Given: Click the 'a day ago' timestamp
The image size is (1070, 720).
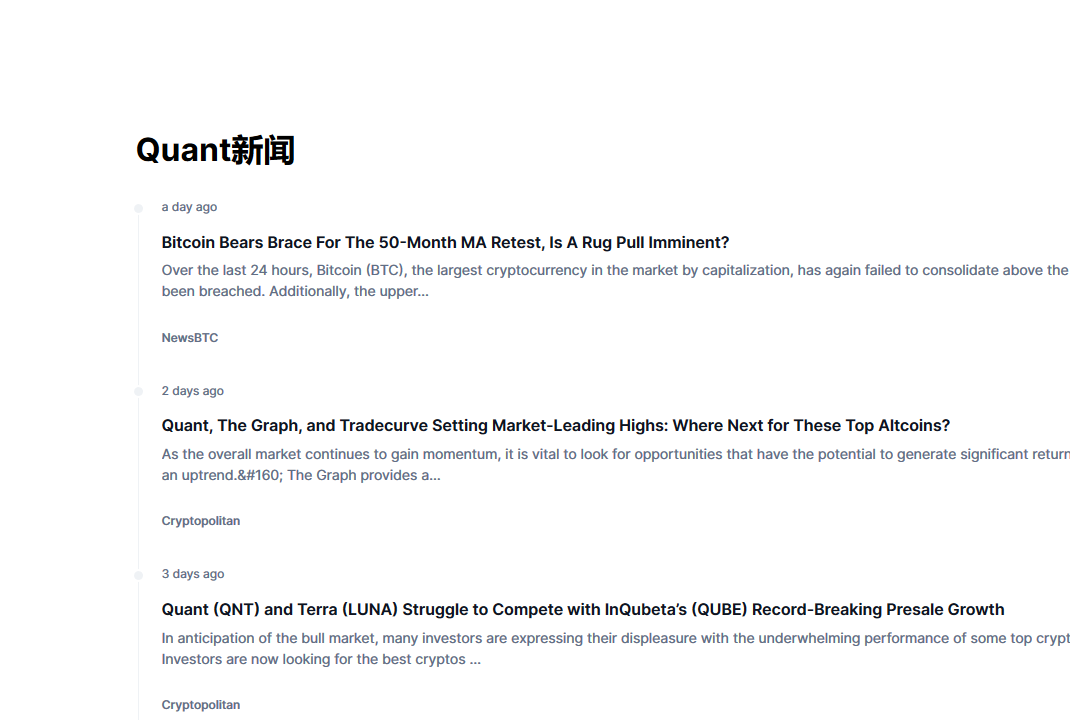Looking at the screenshot, I should [x=189, y=207].
